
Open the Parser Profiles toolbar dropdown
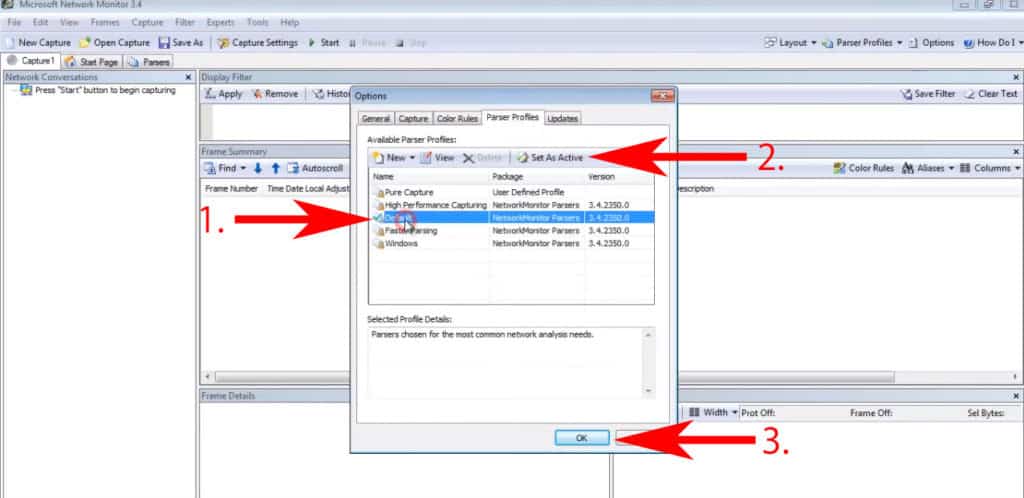pos(862,42)
